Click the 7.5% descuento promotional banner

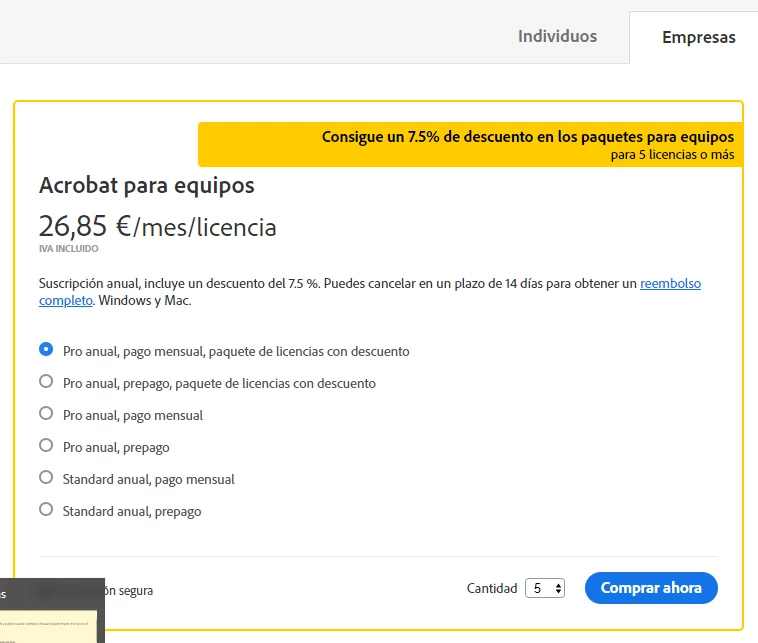(470, 145)
